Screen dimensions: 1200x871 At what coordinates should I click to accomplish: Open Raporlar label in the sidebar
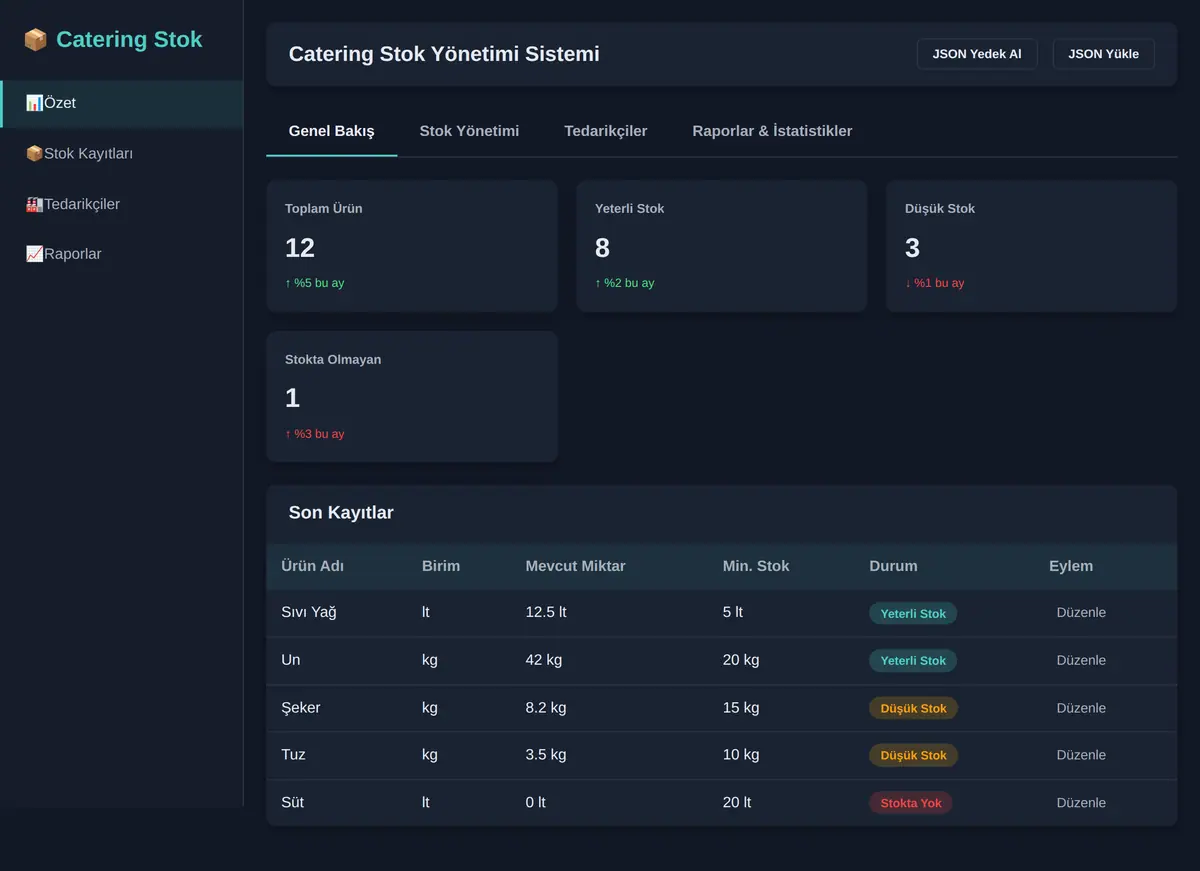(x=73, y=254)
